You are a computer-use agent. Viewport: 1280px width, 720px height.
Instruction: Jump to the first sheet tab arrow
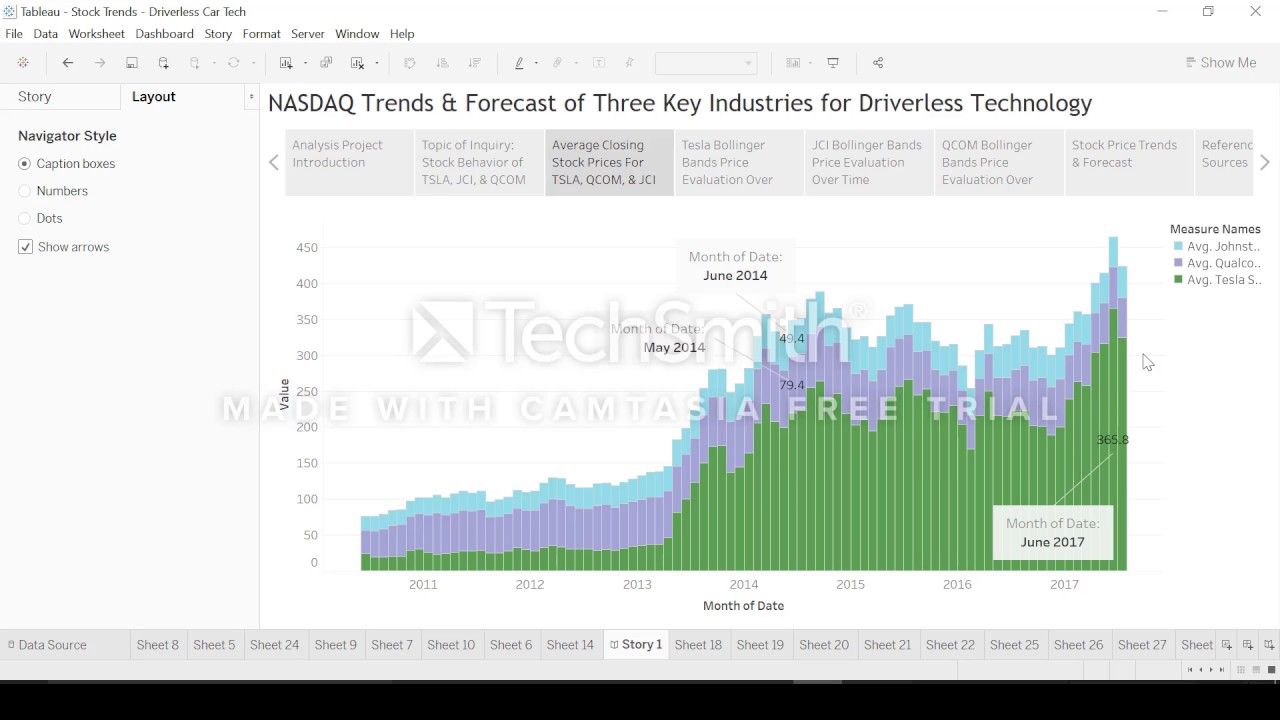[x=1190, y=670]
